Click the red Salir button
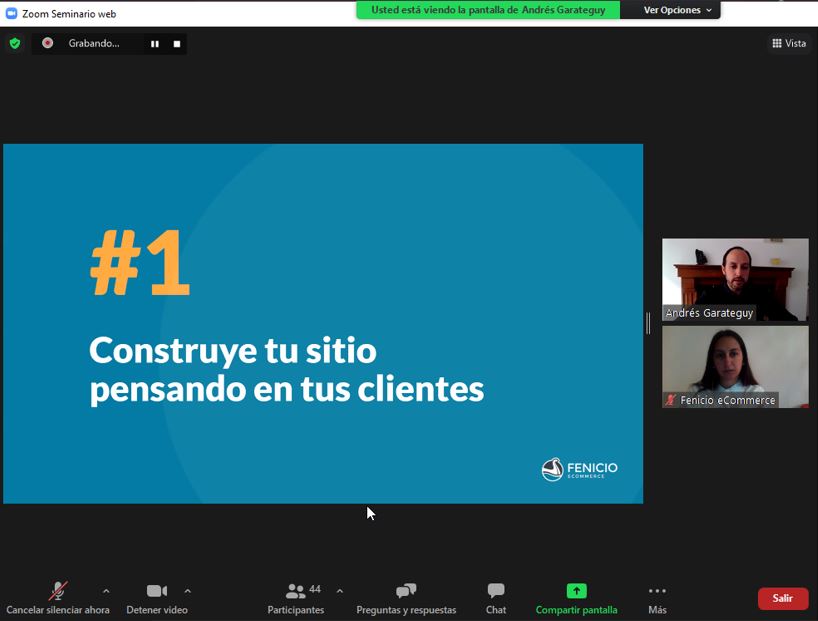Screen dimensions: 818x621 tap(782, 598)
